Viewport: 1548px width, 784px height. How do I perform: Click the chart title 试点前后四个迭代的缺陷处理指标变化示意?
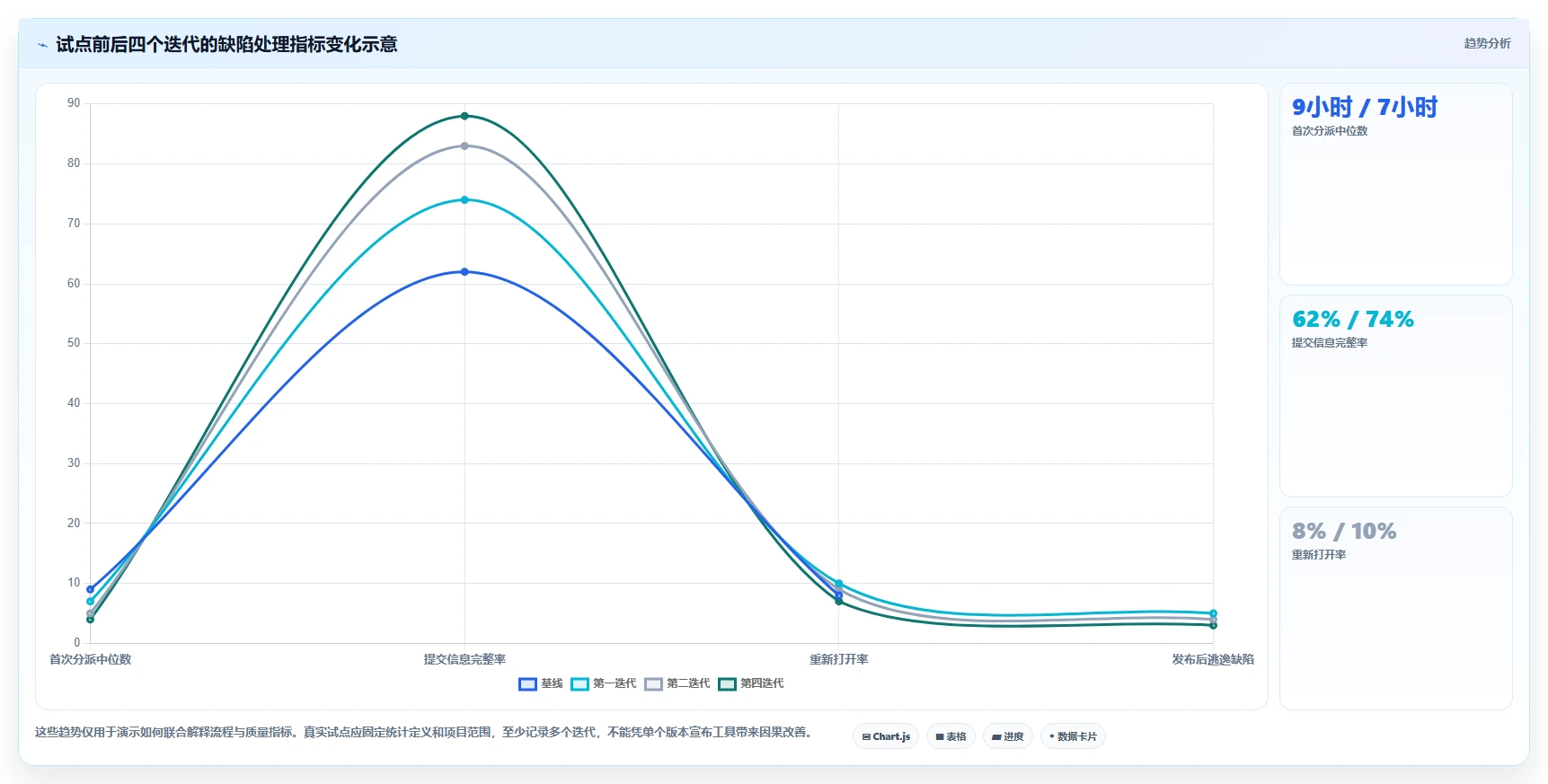click(x=226, y=44)
